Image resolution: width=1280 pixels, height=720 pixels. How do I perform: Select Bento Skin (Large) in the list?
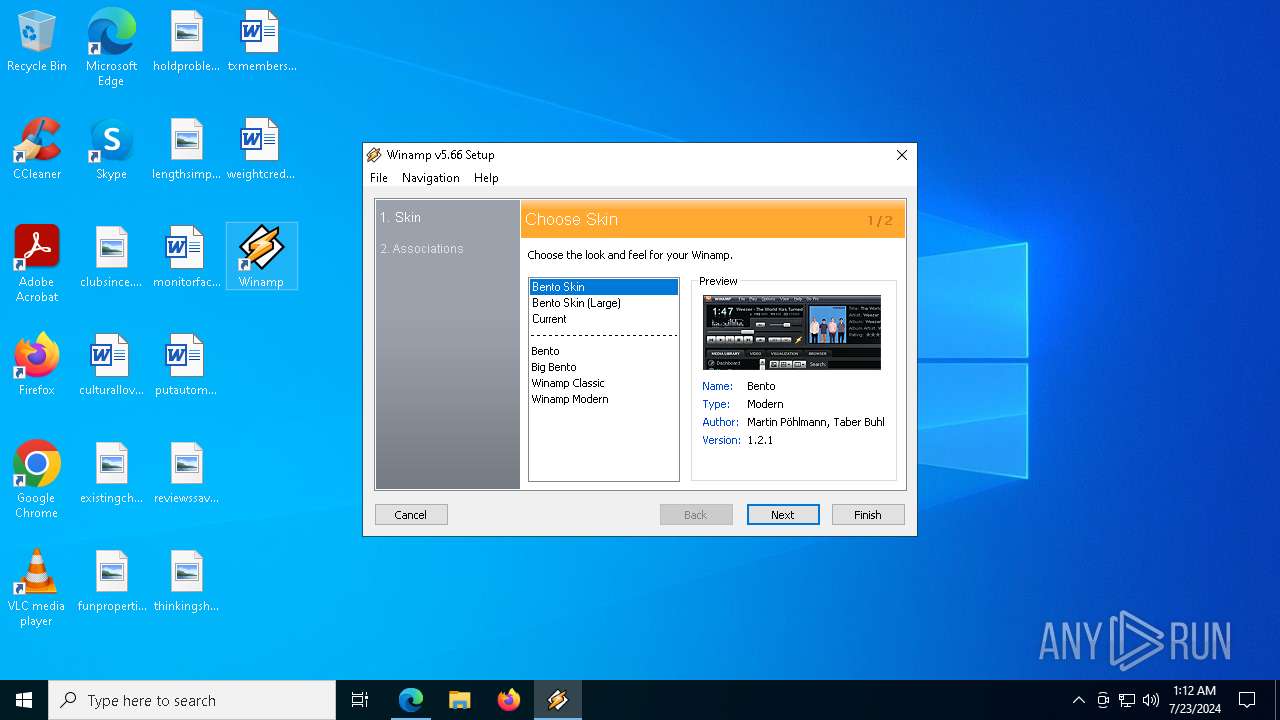[x=604, y=303]
